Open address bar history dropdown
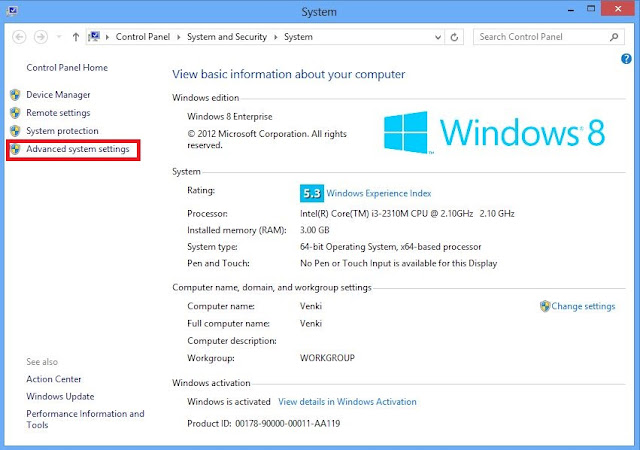The width and height of the screenshot is (640, 450). (x=438, y=37)
